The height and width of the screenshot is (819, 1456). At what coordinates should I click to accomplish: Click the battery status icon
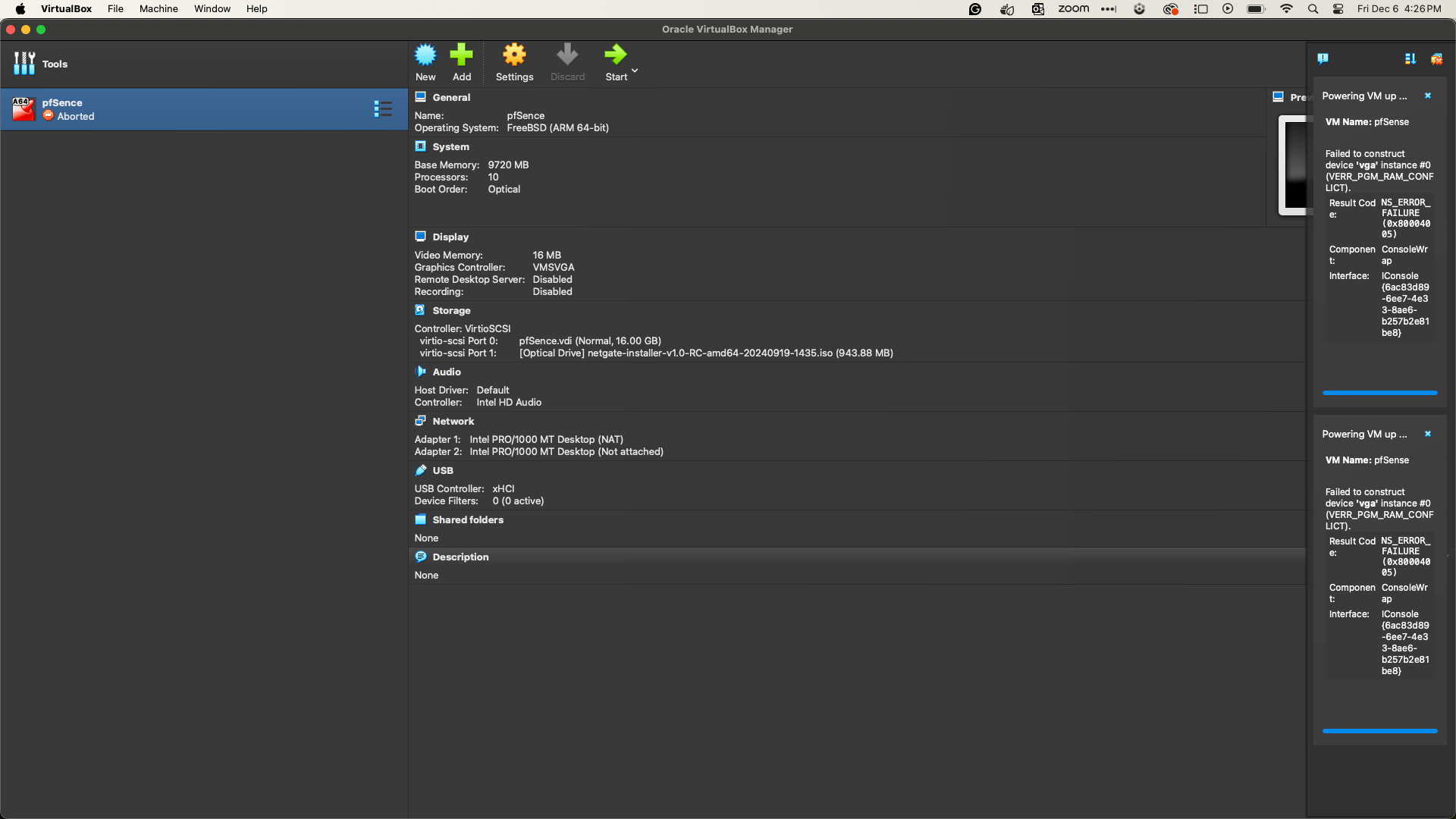click(1256, 8)
